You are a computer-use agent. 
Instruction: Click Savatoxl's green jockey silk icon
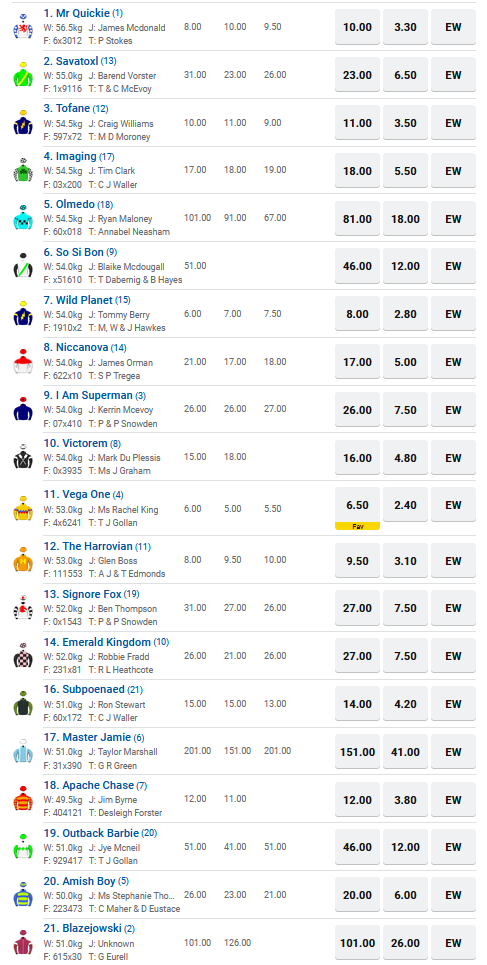(x=23, y=75)
